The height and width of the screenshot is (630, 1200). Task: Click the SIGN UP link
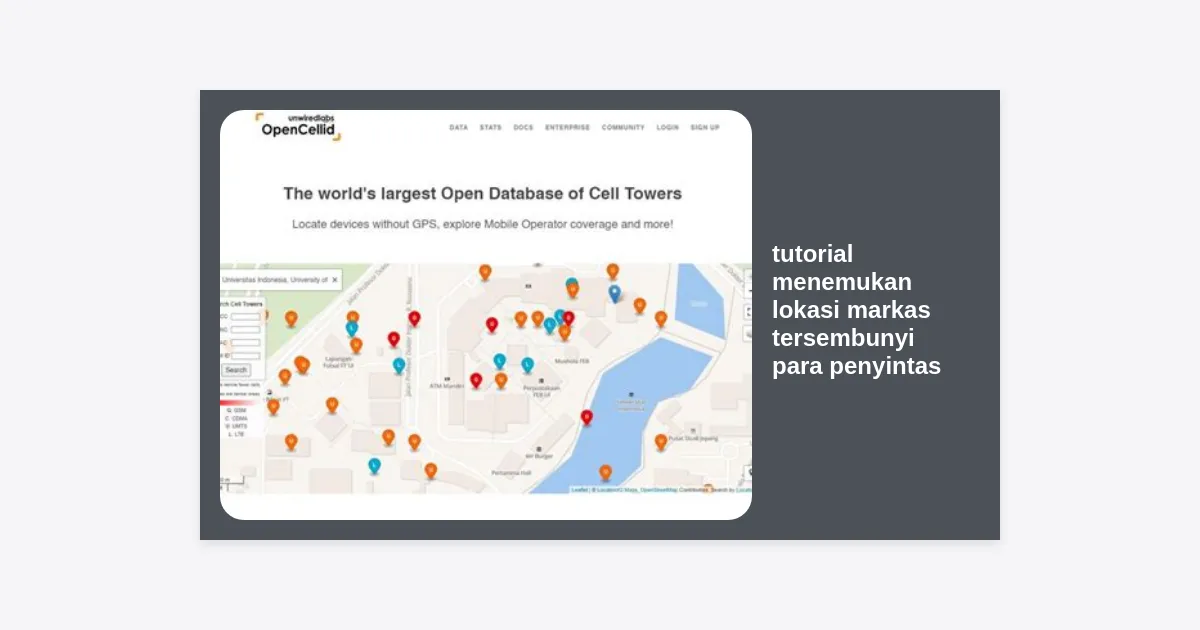[x=704, y=128]
